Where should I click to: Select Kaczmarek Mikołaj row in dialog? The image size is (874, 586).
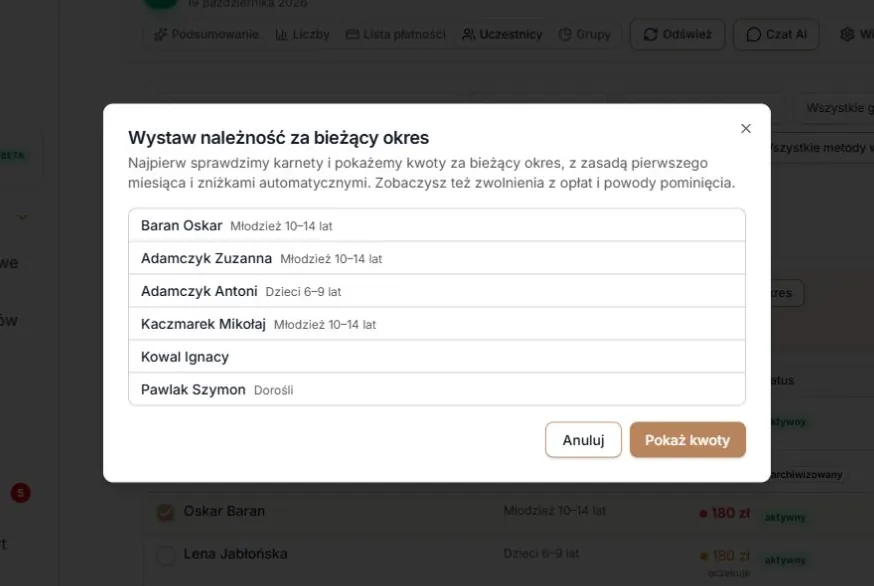coord(436,324)
